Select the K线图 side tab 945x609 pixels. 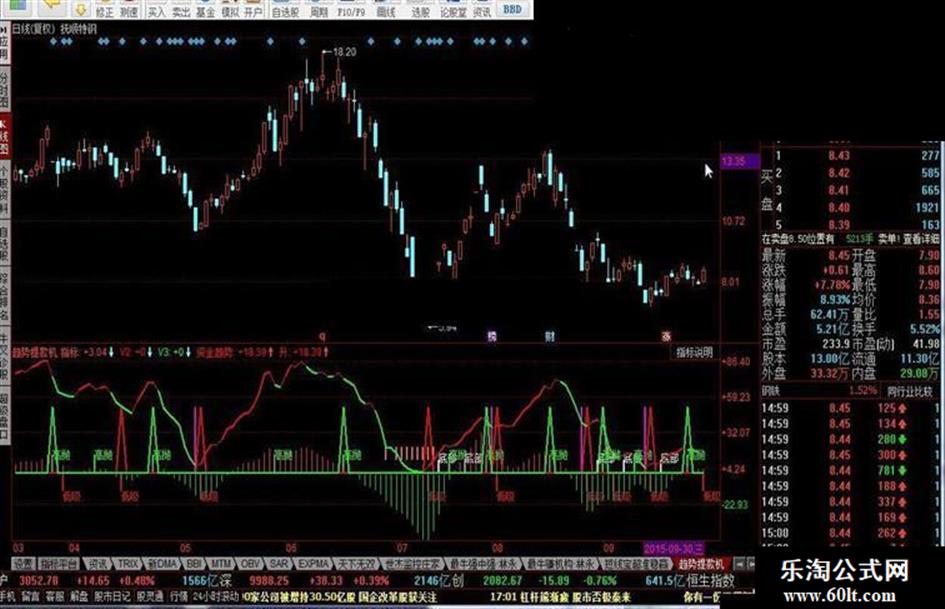point(5,136)
